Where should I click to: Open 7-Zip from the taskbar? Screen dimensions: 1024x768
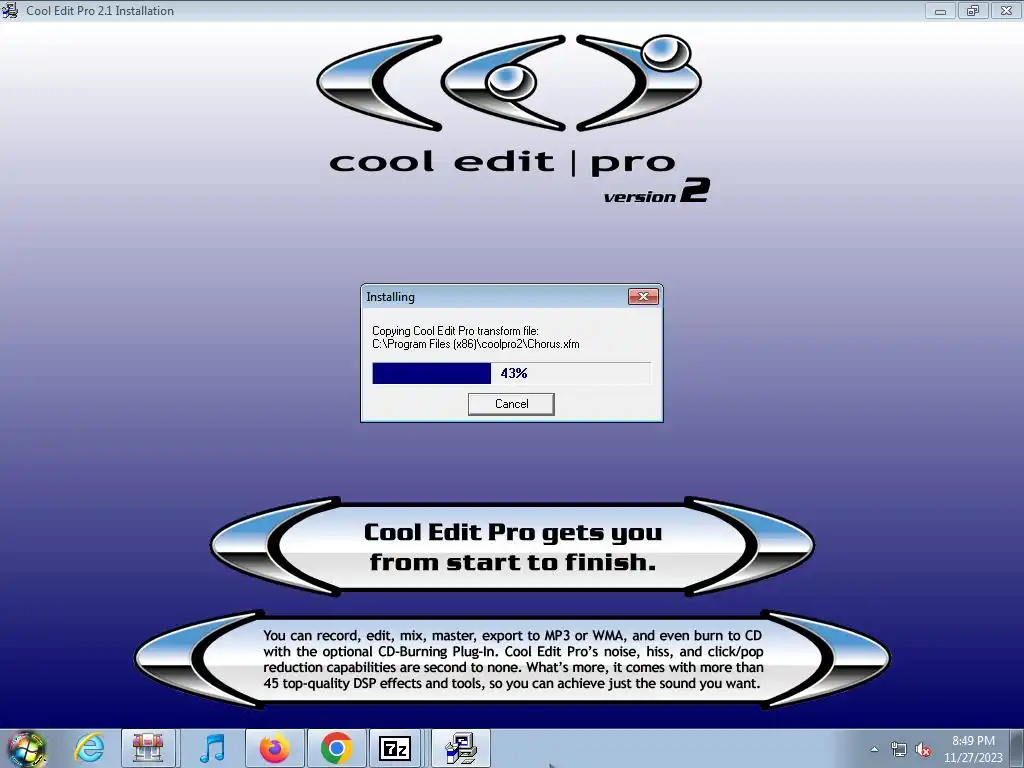click(395, 748)
